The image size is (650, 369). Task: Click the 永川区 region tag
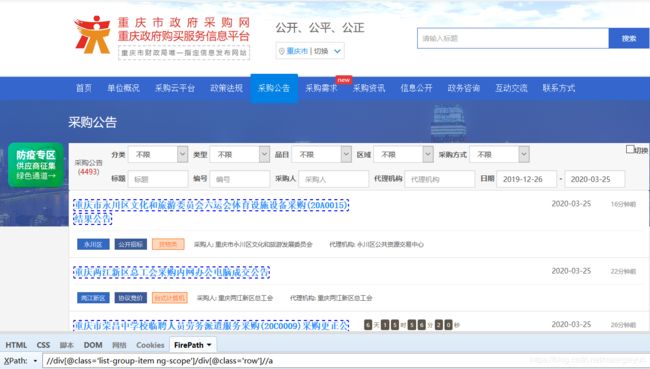(x=93, y=244)
